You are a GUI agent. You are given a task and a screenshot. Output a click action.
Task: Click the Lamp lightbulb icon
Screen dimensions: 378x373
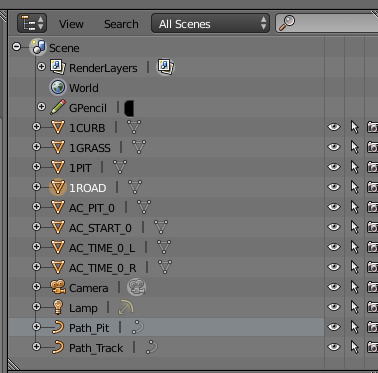[x=58, y=307]
